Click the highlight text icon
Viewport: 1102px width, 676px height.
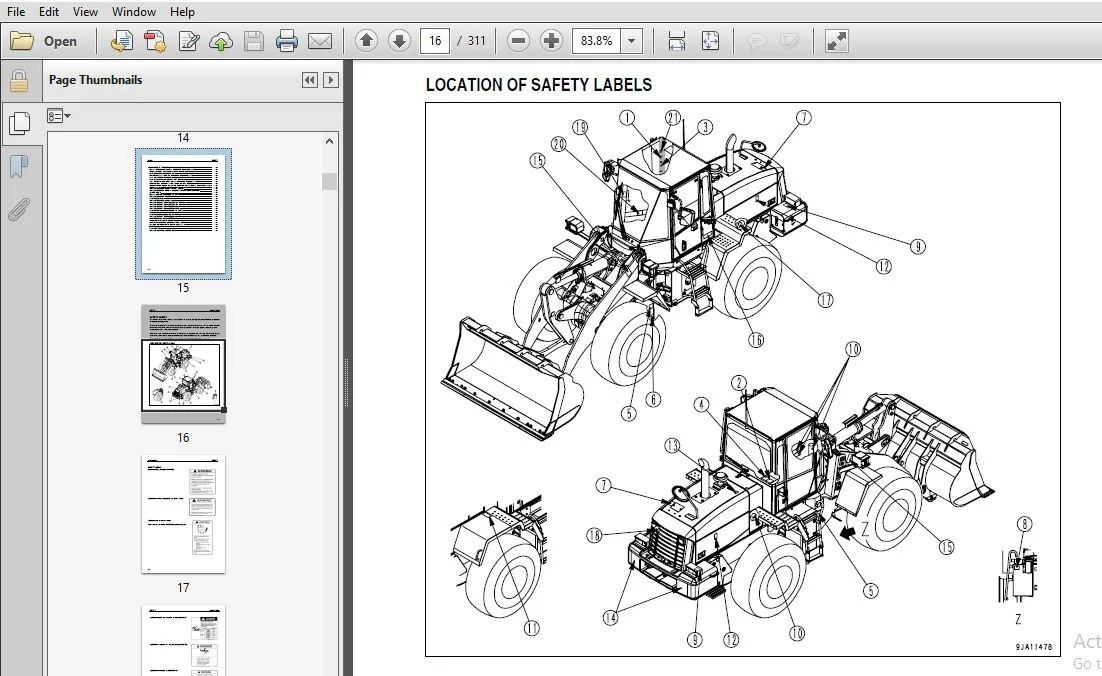790,41
